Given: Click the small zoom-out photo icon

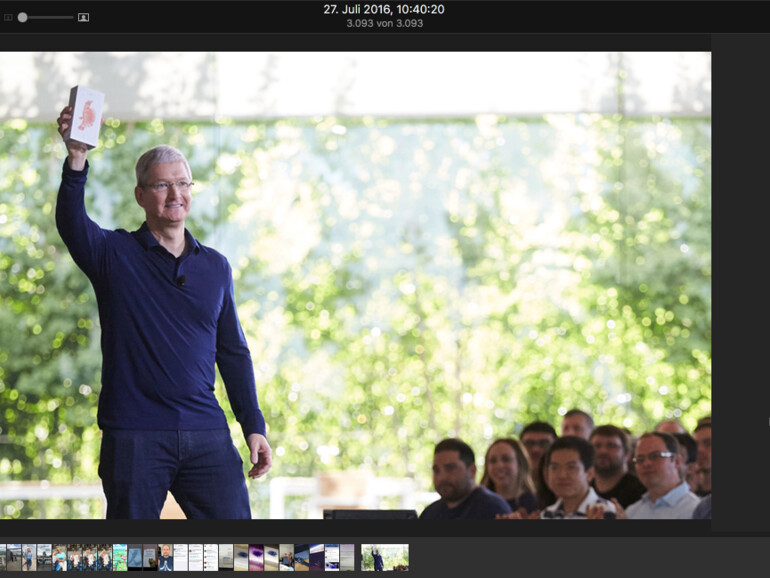Looking at the screenshot, I should coord(8,18).
